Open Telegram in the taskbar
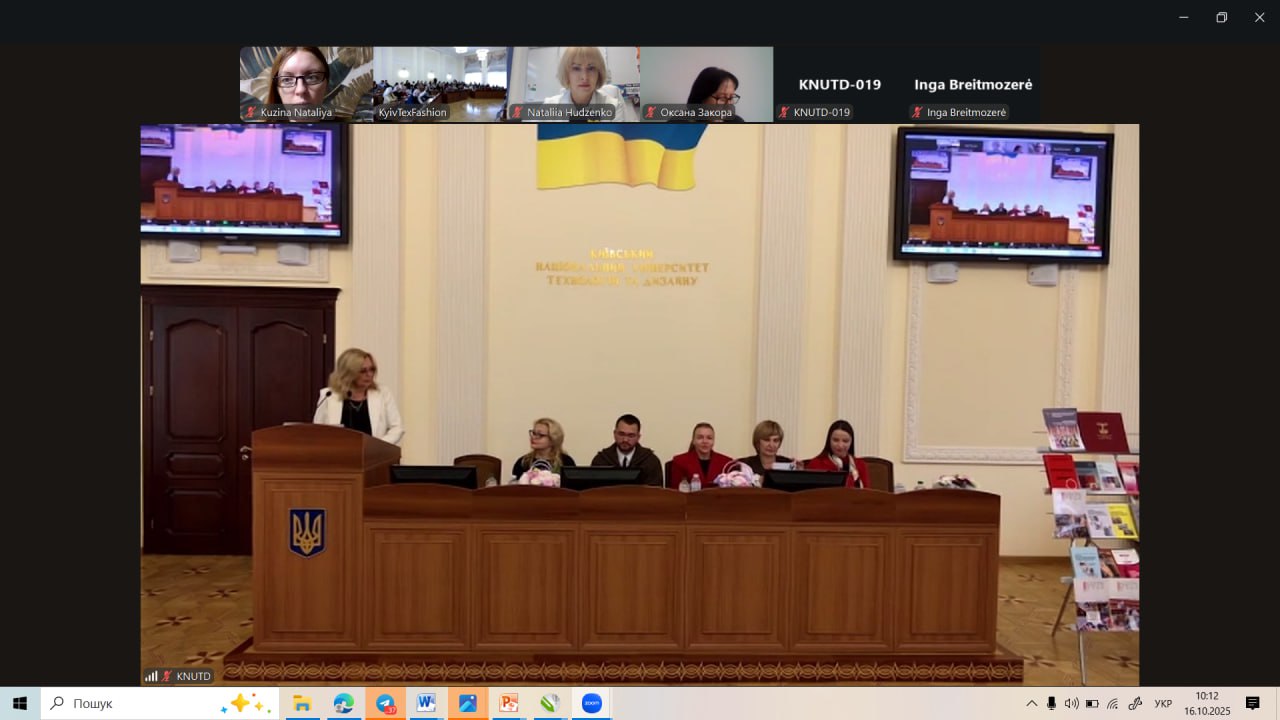1280x720 pixels. [385, 703]
